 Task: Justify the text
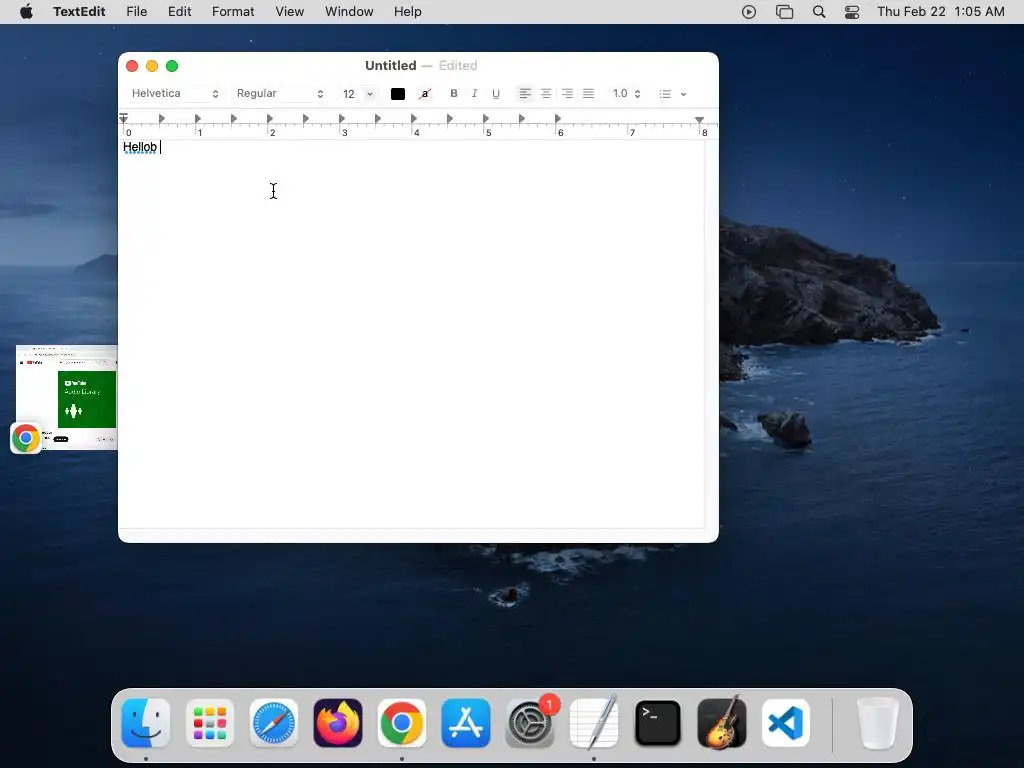588,93
